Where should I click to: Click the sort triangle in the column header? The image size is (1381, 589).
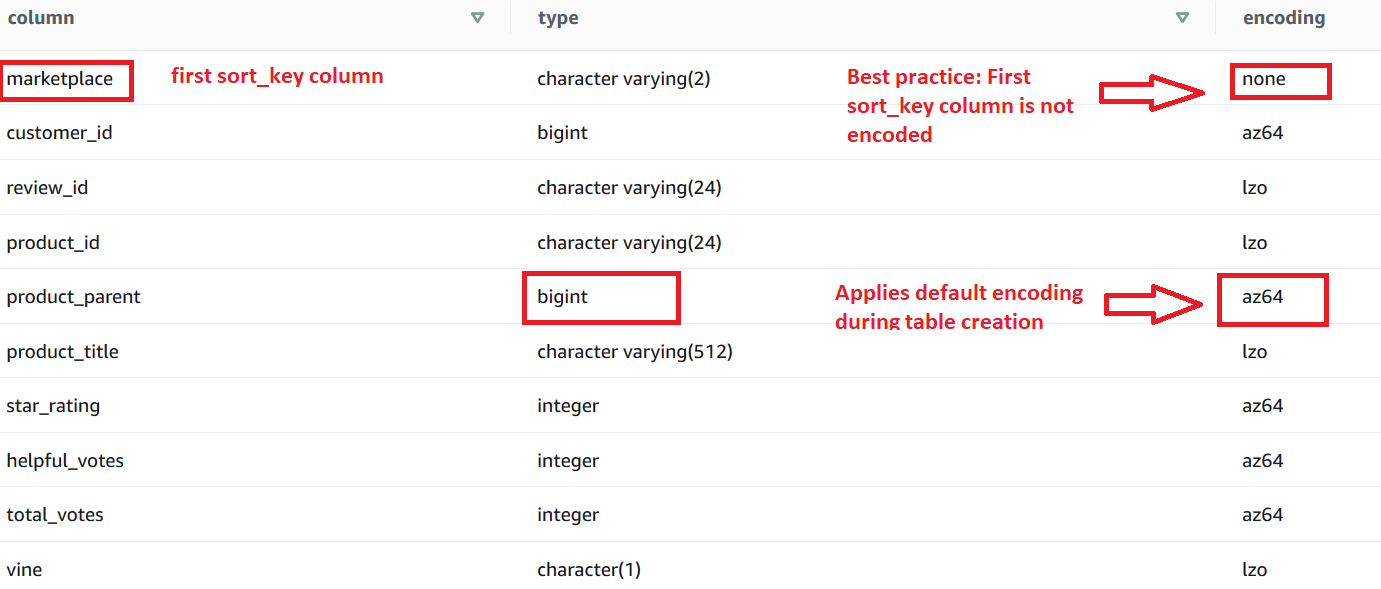coord(477,18)
